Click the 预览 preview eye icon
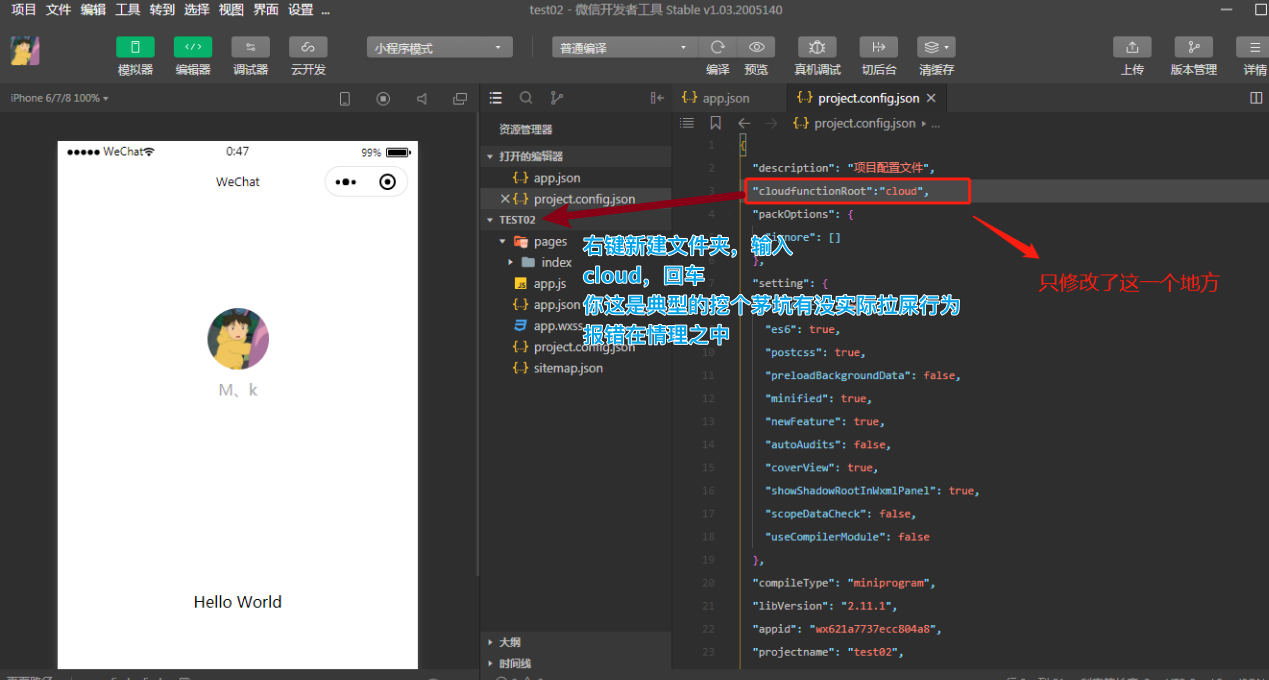 pos(757,48)
